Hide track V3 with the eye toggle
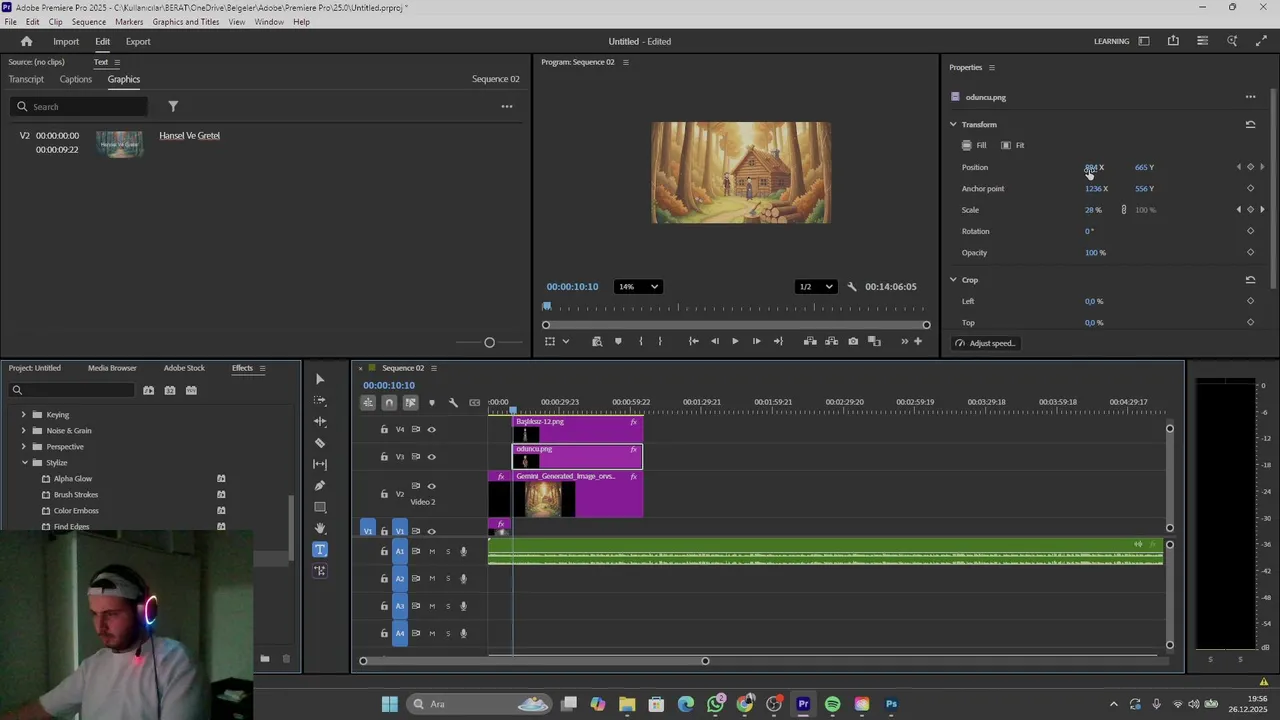 pyautogui.click(x=432, y=457)
